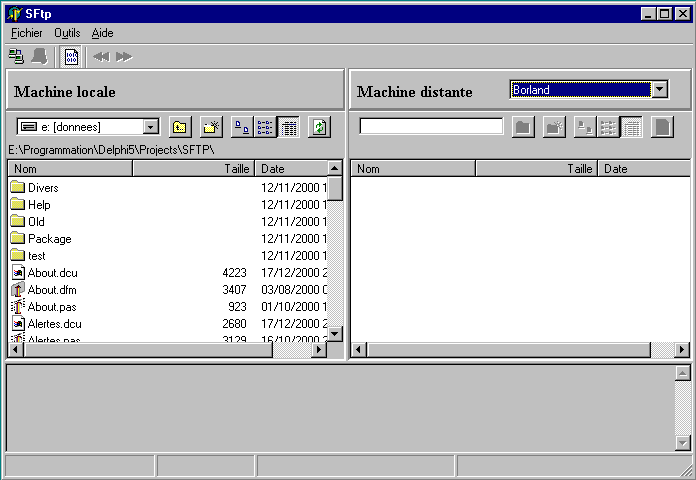Image resolution: width=696 pixels, height=480 pixels.
Task: Click the connect to server toolbar icon
Action: point(16,57)
